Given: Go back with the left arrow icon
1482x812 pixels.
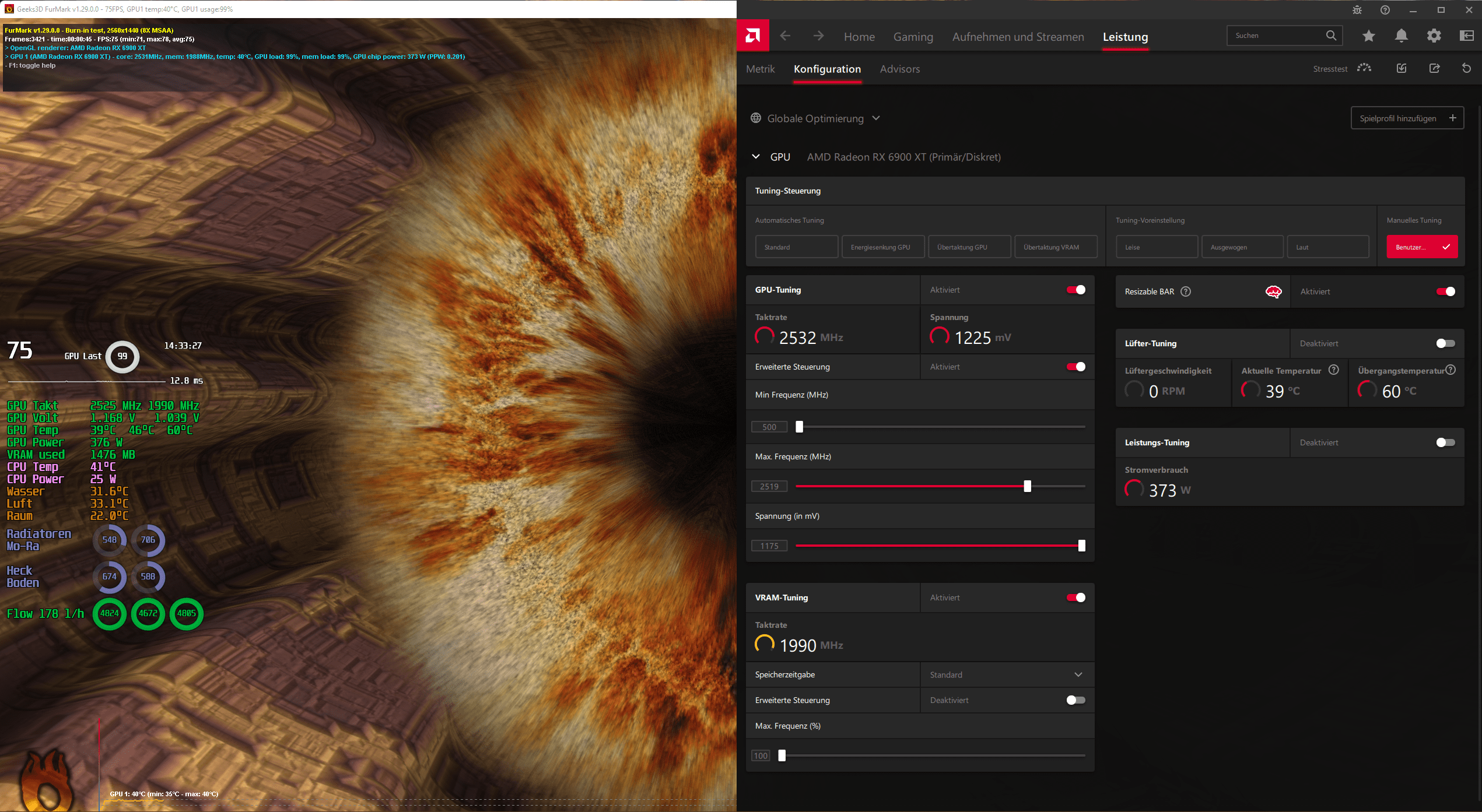Looking at the screenshot, I should 785,36.
